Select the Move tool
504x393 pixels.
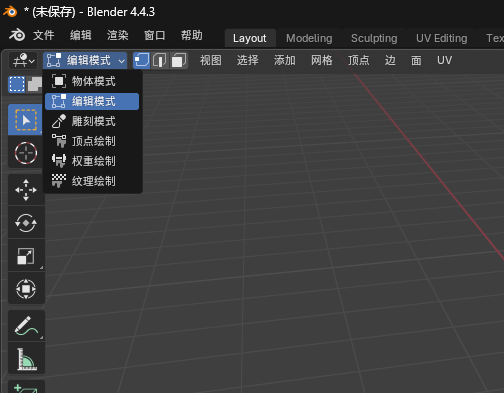[26, 190]
